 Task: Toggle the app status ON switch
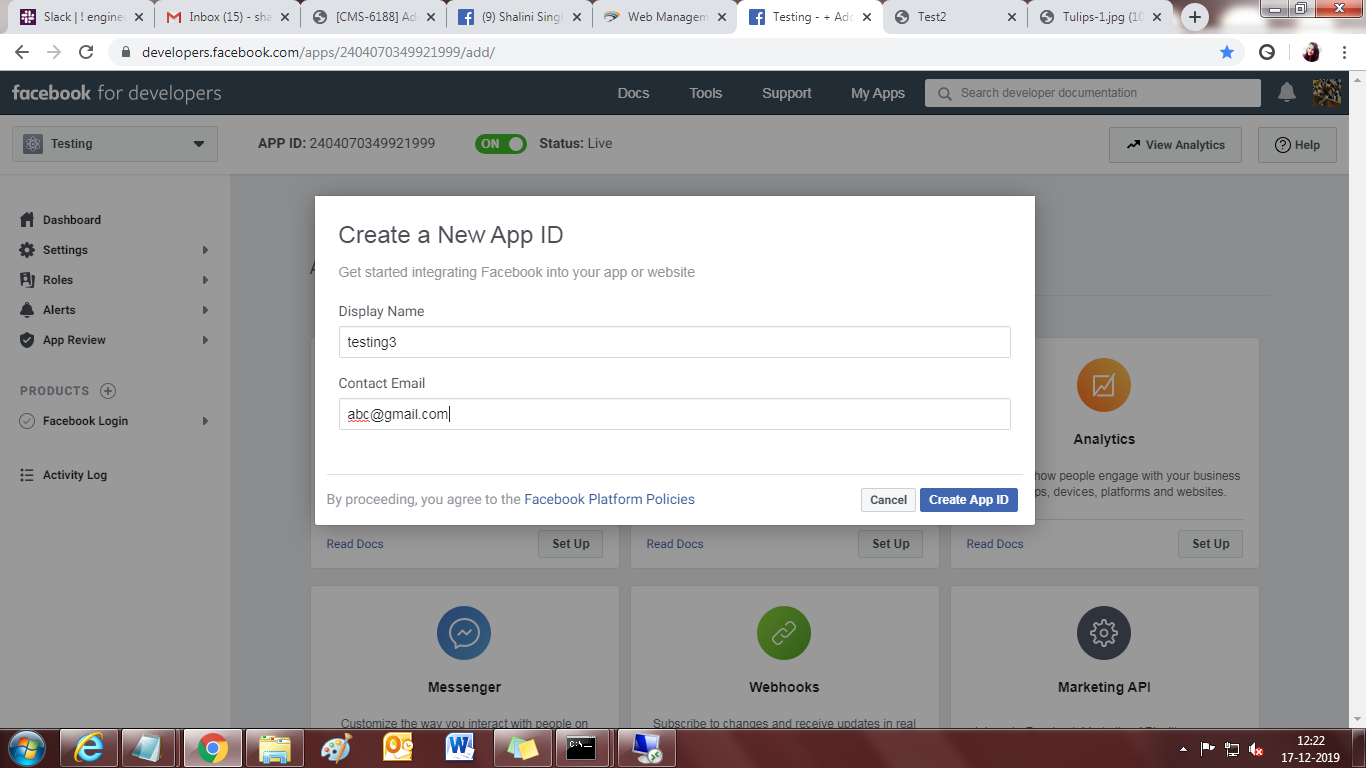point(501,144)
